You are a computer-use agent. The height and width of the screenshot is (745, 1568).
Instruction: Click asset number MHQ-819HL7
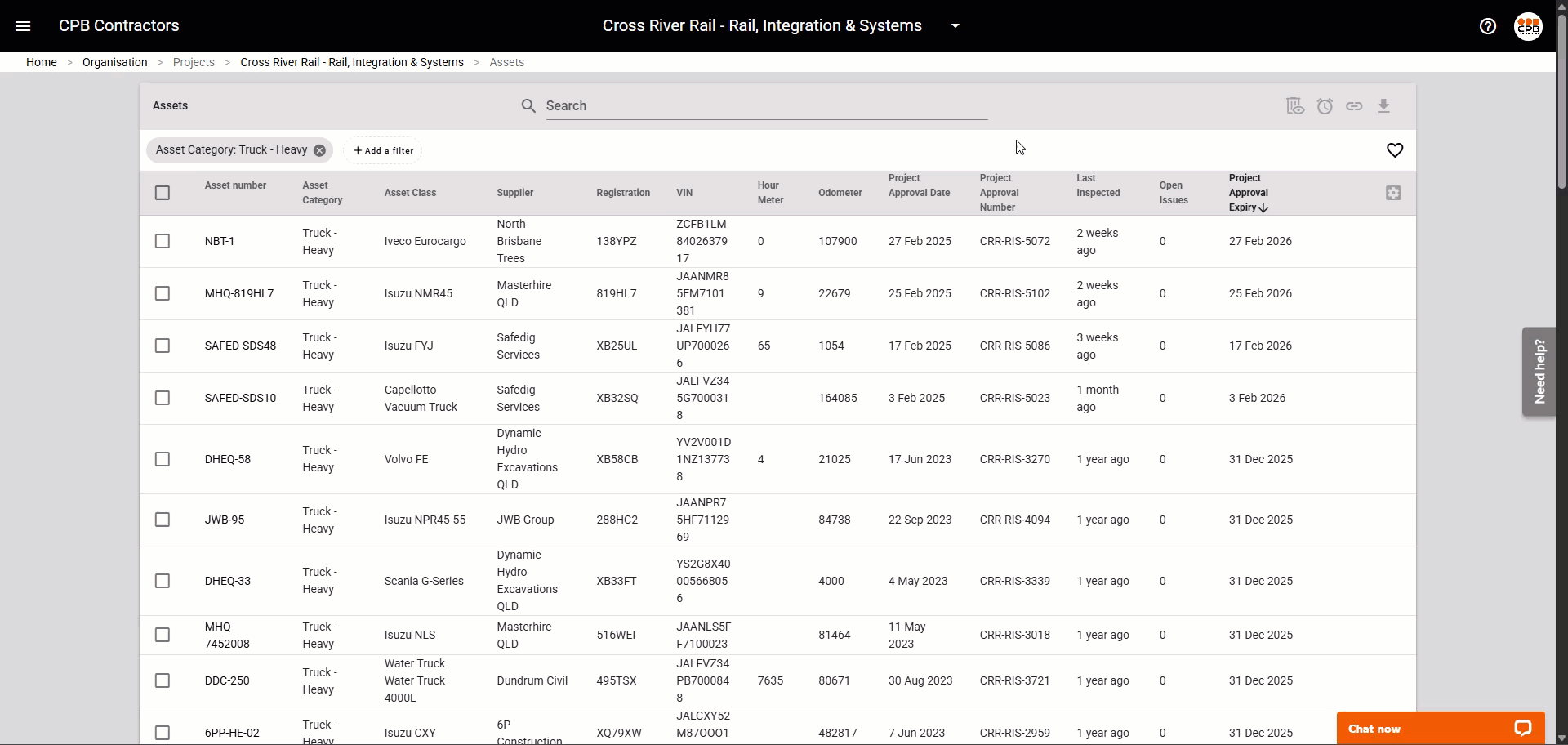pos(239,293)
